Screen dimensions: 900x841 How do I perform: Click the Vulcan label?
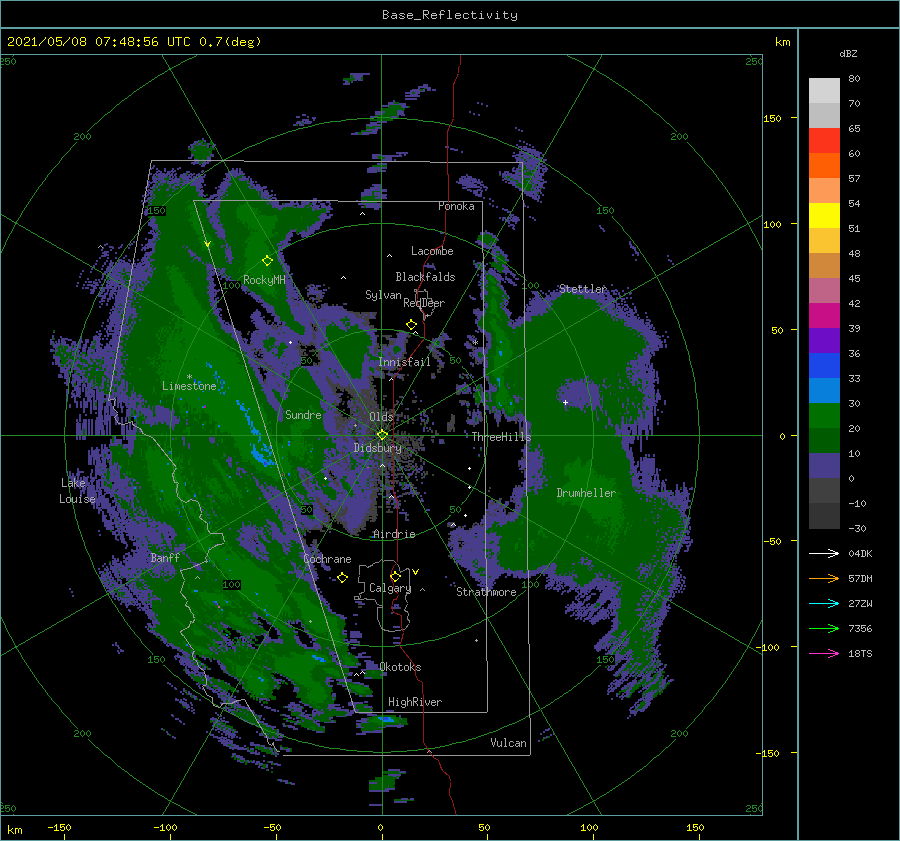(508, 743)
